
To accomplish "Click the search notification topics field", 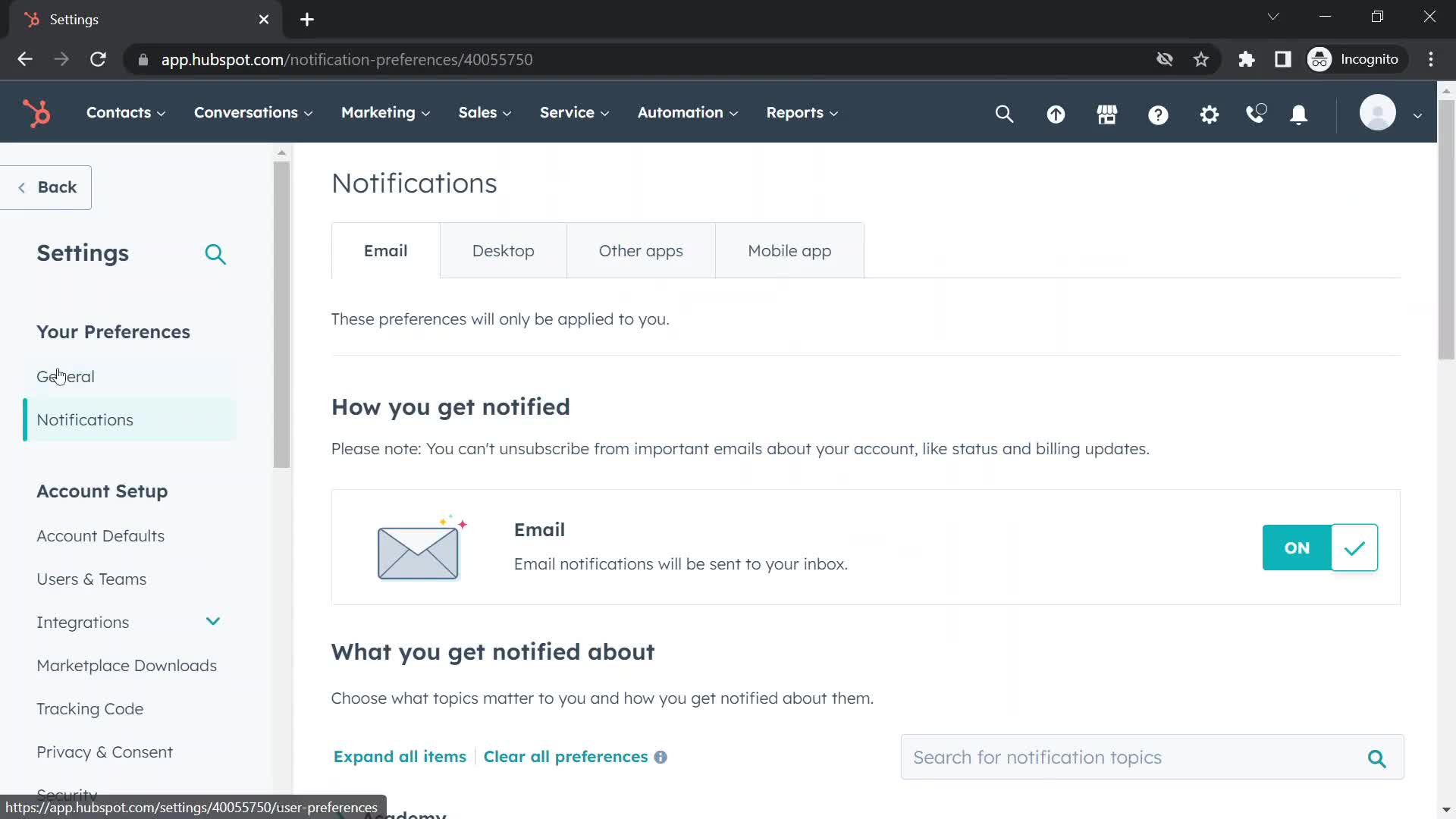I will pyautogui.click(x=1139, y=757).
